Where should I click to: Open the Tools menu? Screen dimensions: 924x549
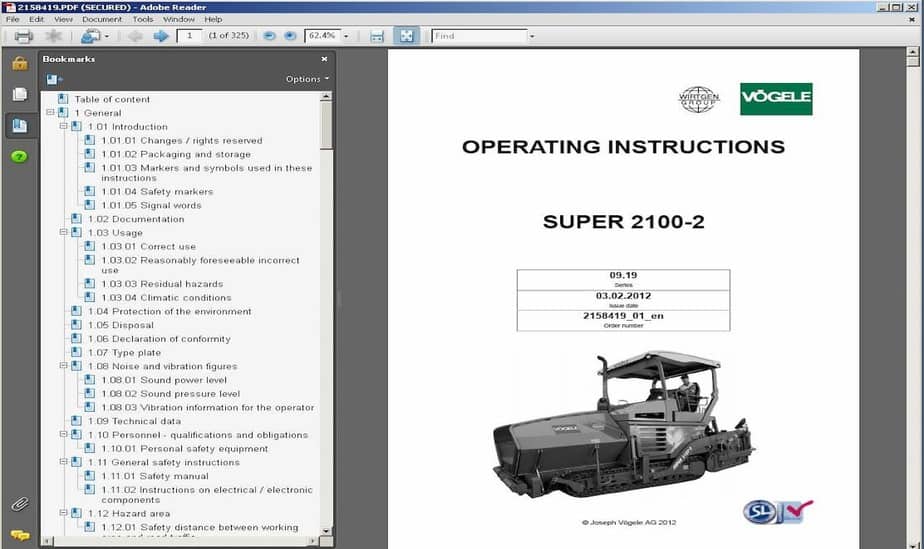143,19
